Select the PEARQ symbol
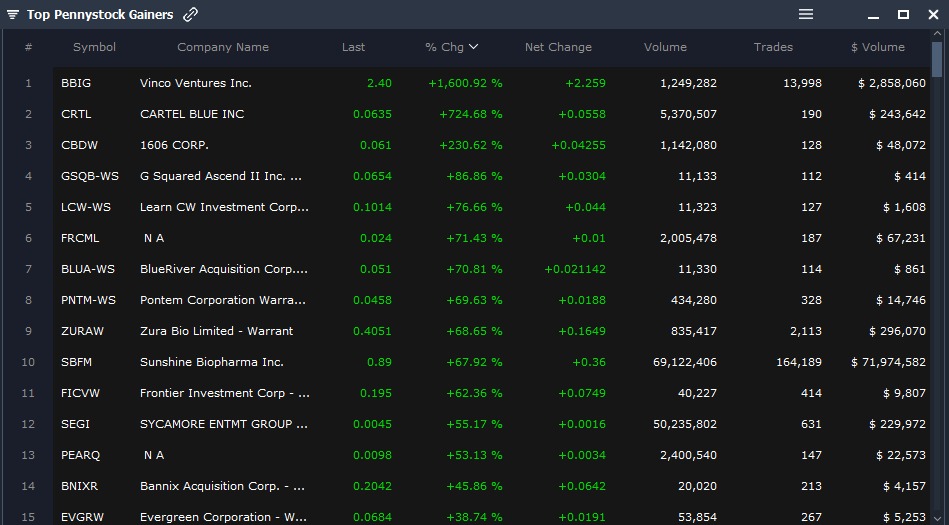The width and height of the screenshot is (949, 525). (x=80, y=455)
